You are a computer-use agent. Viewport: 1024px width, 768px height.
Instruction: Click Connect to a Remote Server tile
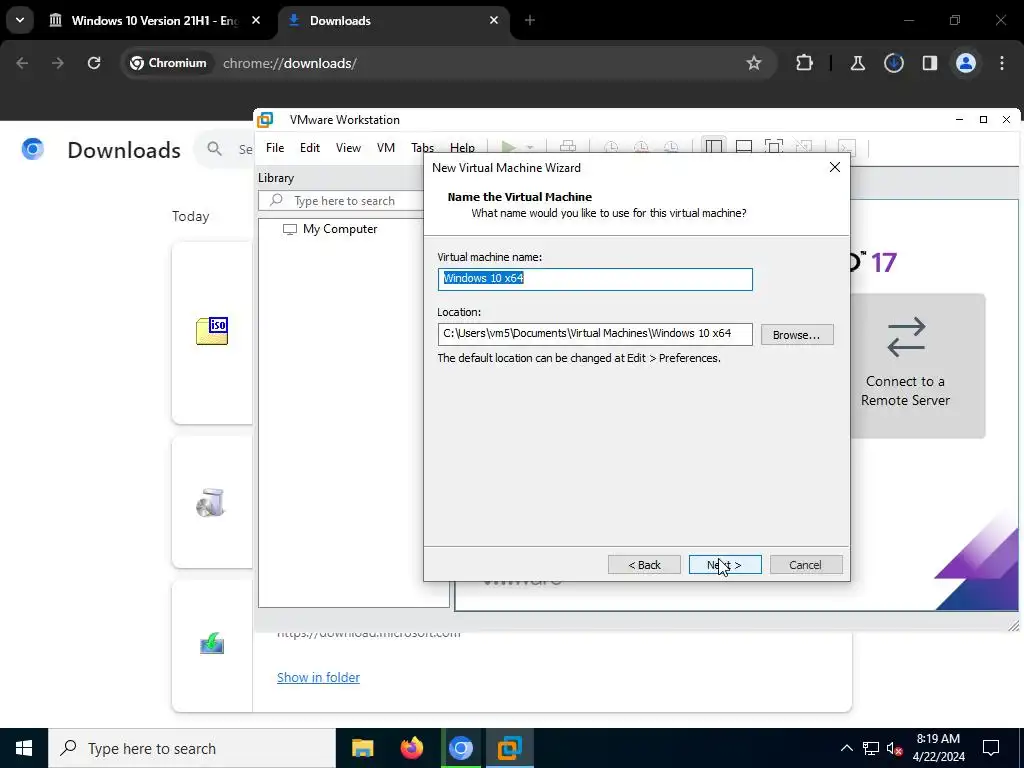(905, 366)
